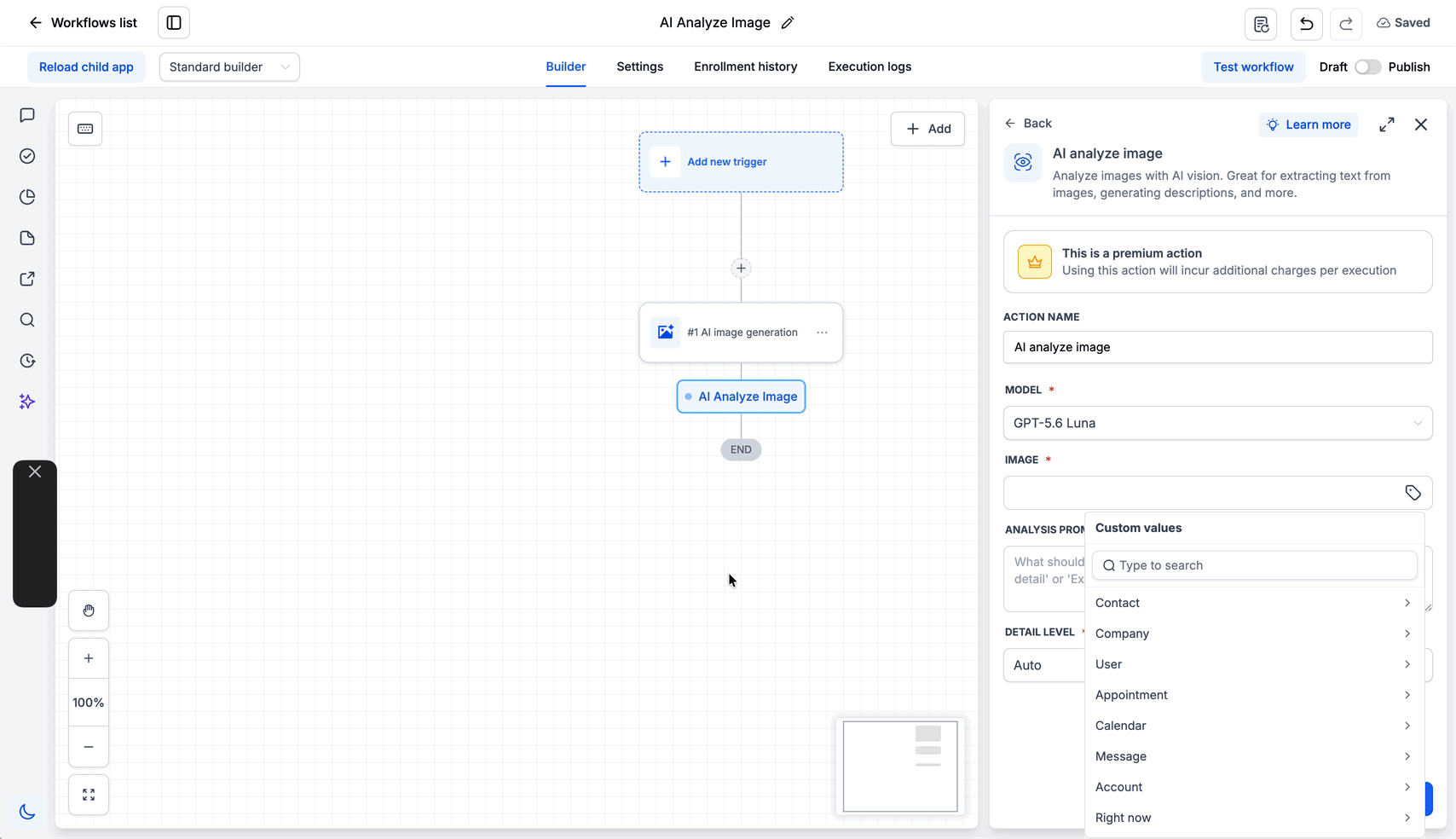
Task: Switch to the Enrollment history tab
Action: (745, 67)
